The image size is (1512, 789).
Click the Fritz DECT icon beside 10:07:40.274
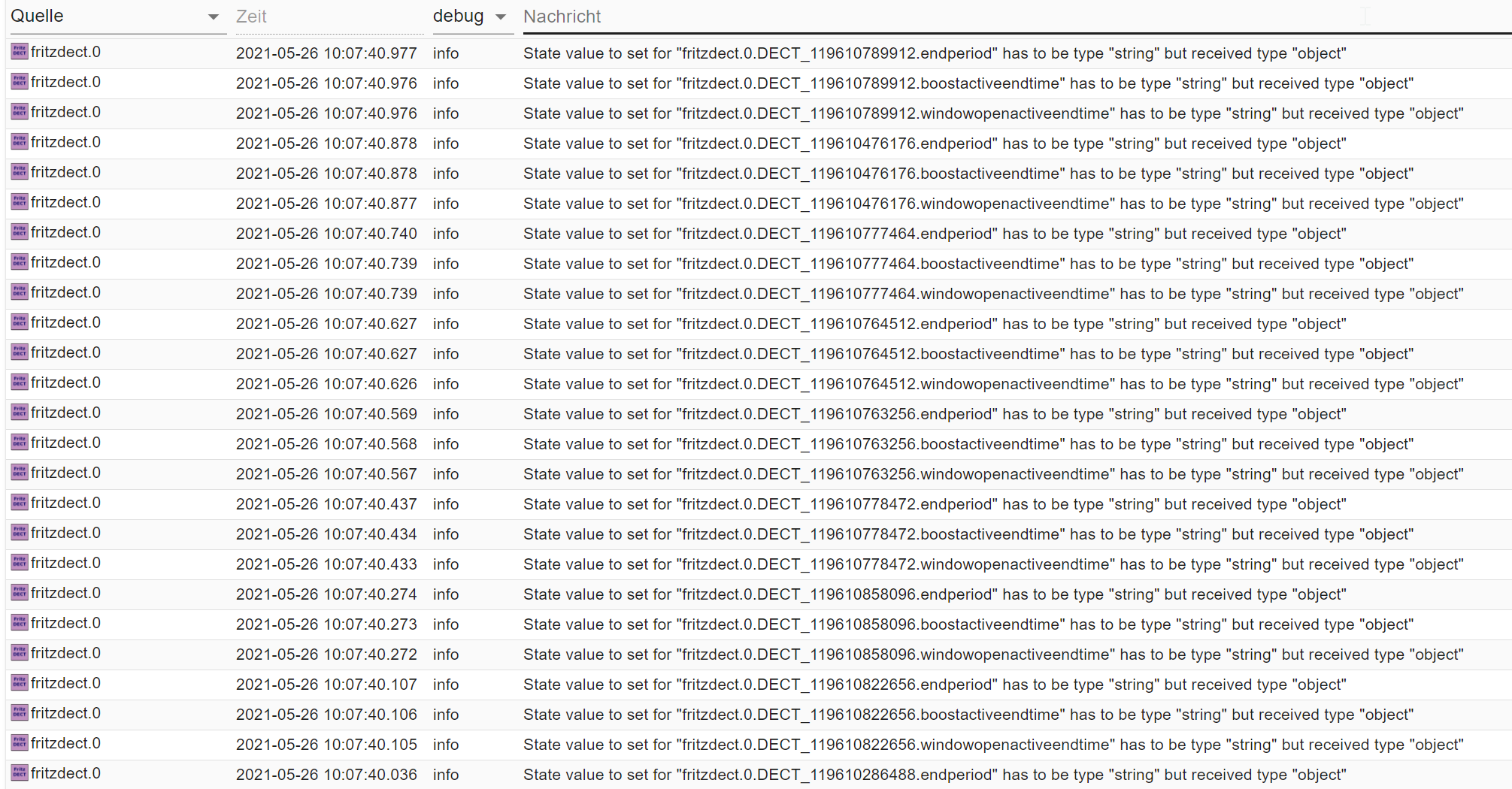(x=19, y=592)
